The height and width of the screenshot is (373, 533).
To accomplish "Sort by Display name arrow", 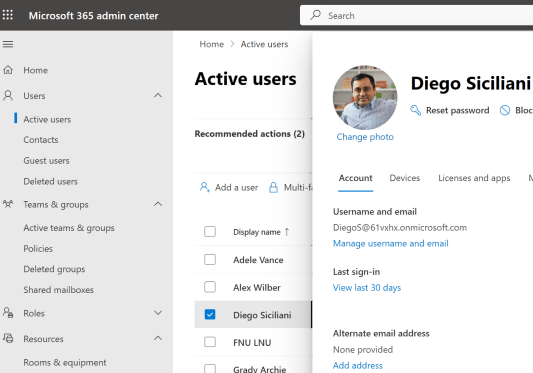I will tap(287, 232).
